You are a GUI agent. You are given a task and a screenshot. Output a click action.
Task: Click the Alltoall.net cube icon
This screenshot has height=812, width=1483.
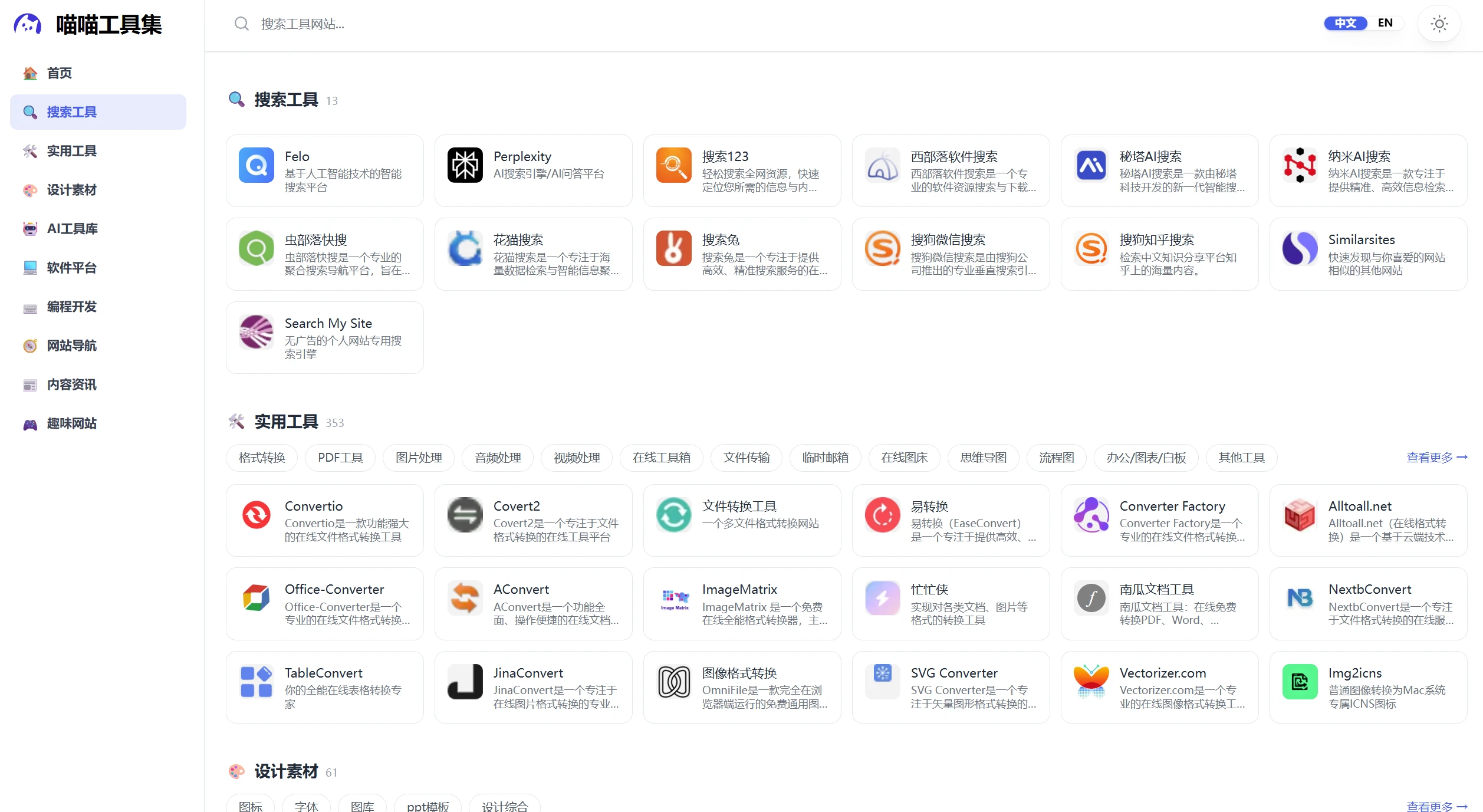click(x=1300, y=515)
